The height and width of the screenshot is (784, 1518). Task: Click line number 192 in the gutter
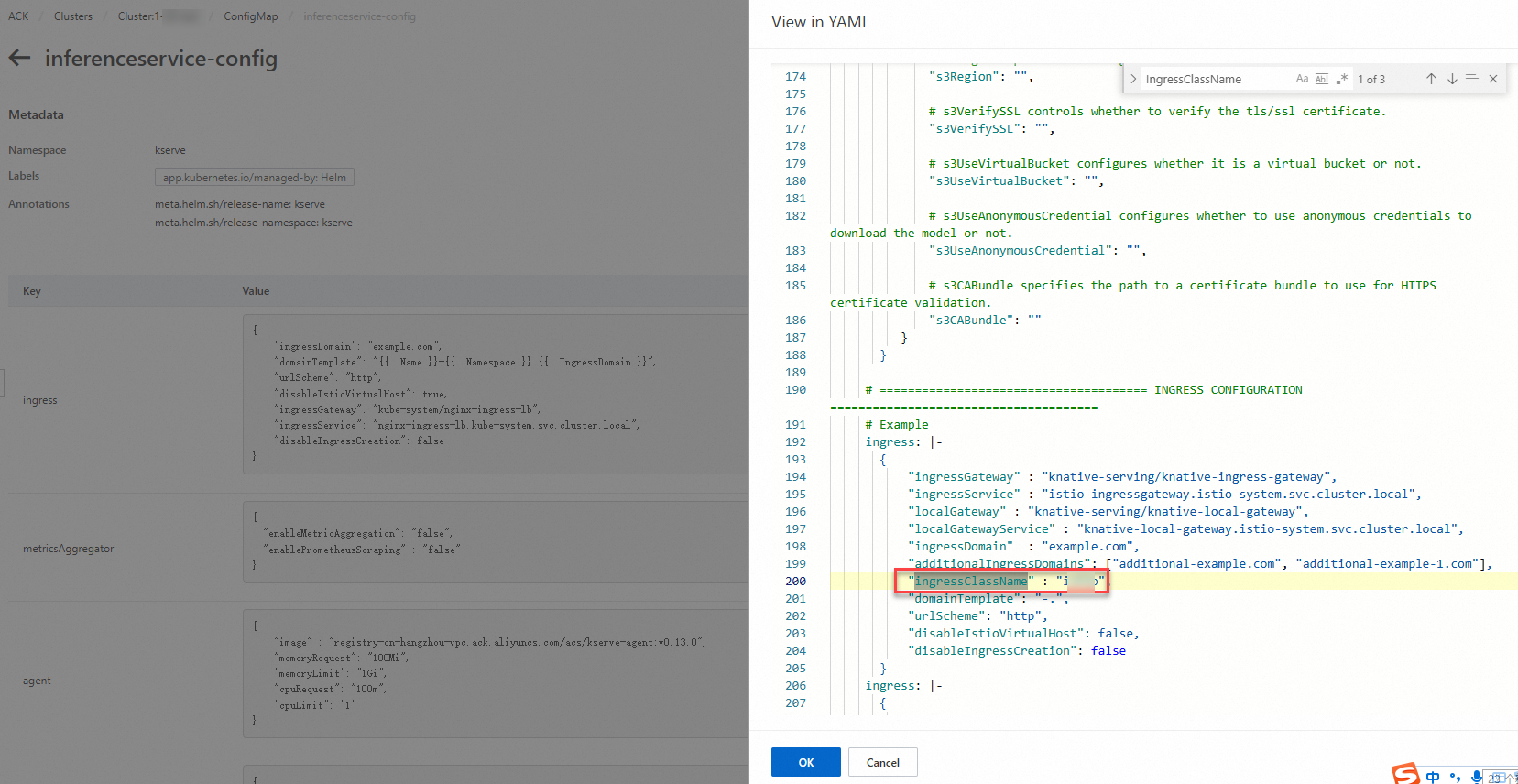click(795, 442)
